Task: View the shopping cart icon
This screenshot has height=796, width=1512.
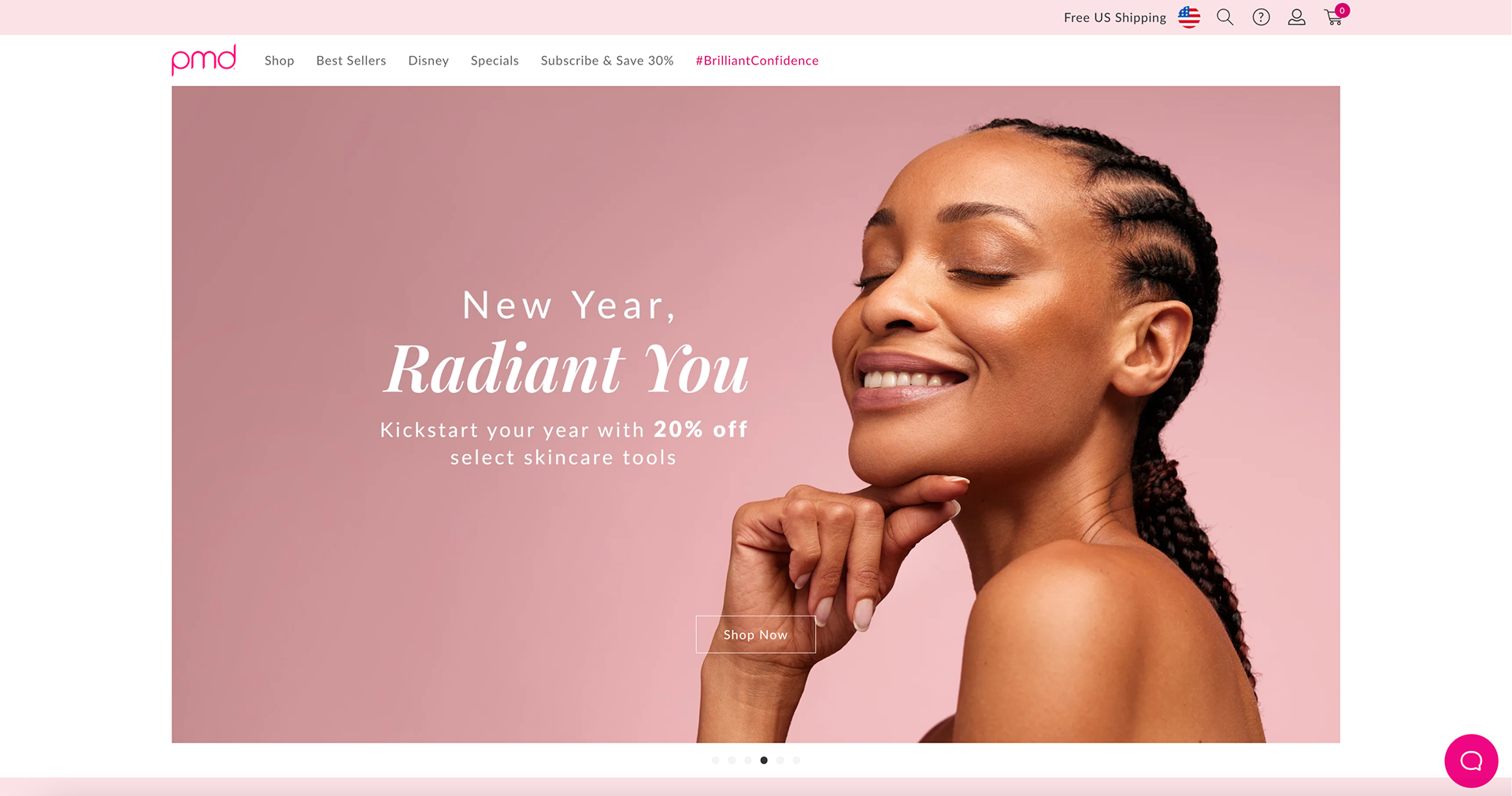Action: [x=1333, y=17]
